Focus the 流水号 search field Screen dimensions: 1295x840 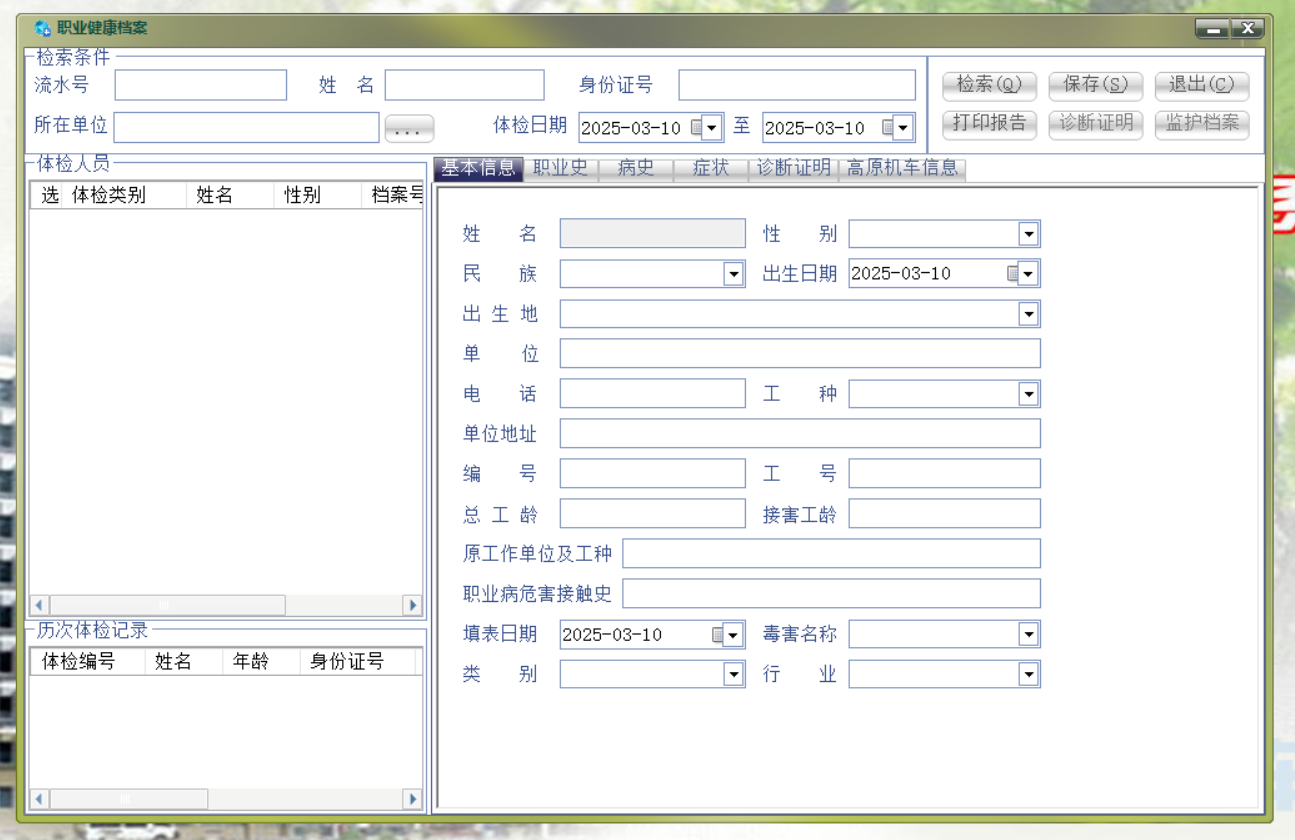coord(201,85)
